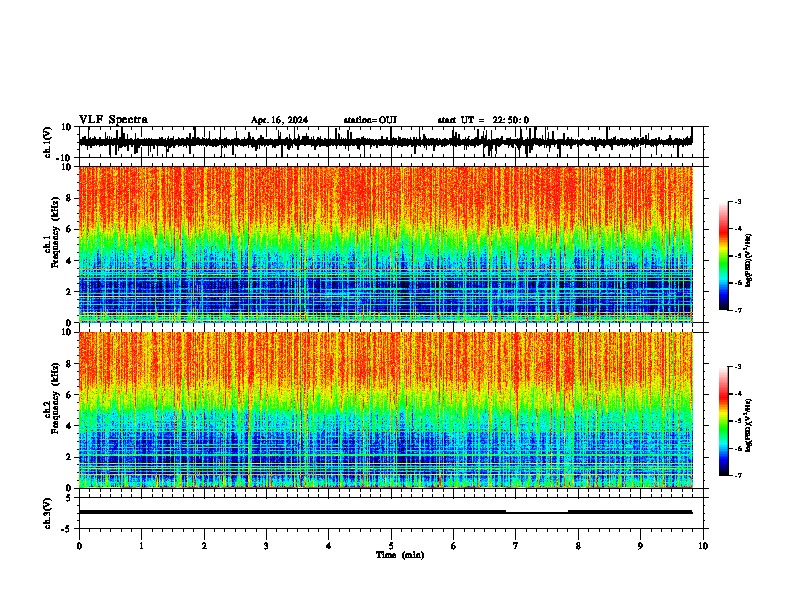Image resolution: width=792 pixels, height=612 pixels.
Task: Click the time axis end tick label "10"
Action: 703,546
